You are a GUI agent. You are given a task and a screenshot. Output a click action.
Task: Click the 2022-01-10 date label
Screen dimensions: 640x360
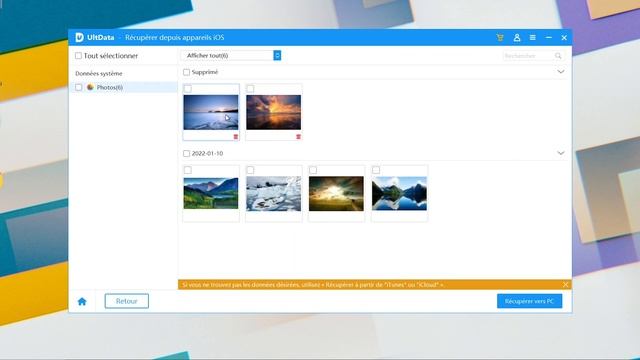point(207,153)
